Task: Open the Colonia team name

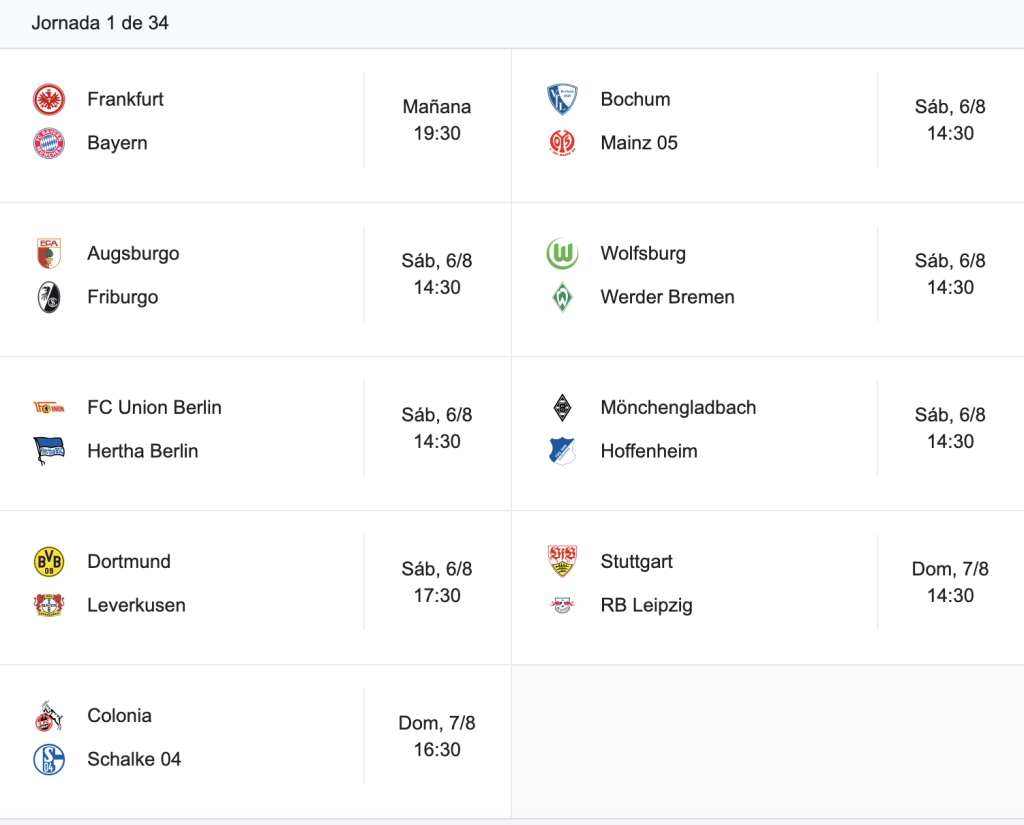Action: (120, 716)
